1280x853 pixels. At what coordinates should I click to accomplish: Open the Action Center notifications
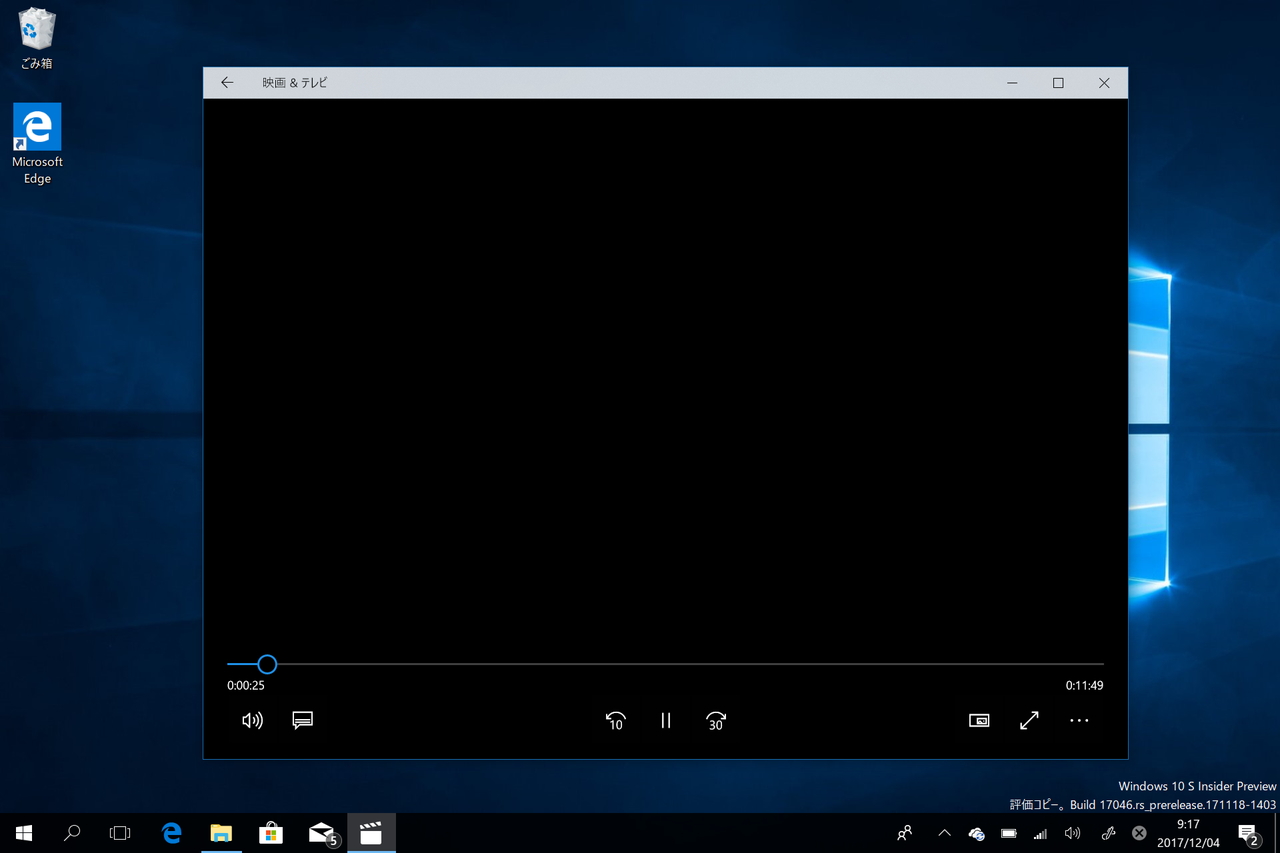[x=1248, y=832]
